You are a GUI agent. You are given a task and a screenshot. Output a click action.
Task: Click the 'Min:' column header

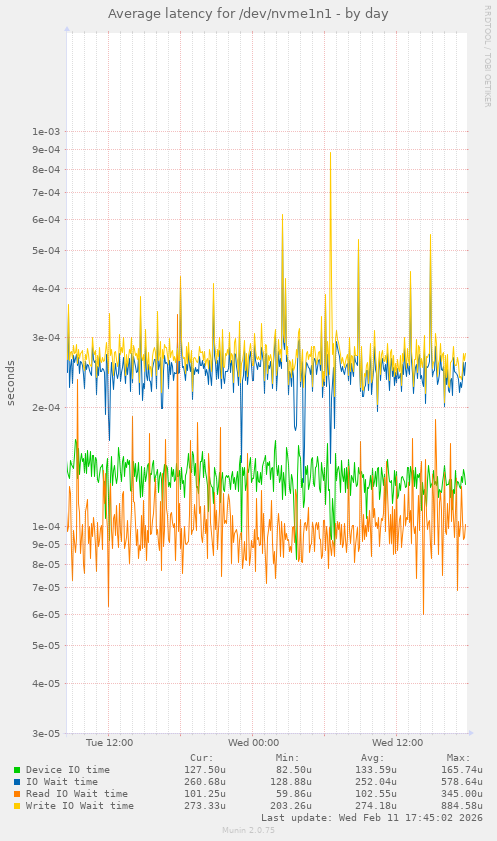pyautogui.click(x=287, y=758)
